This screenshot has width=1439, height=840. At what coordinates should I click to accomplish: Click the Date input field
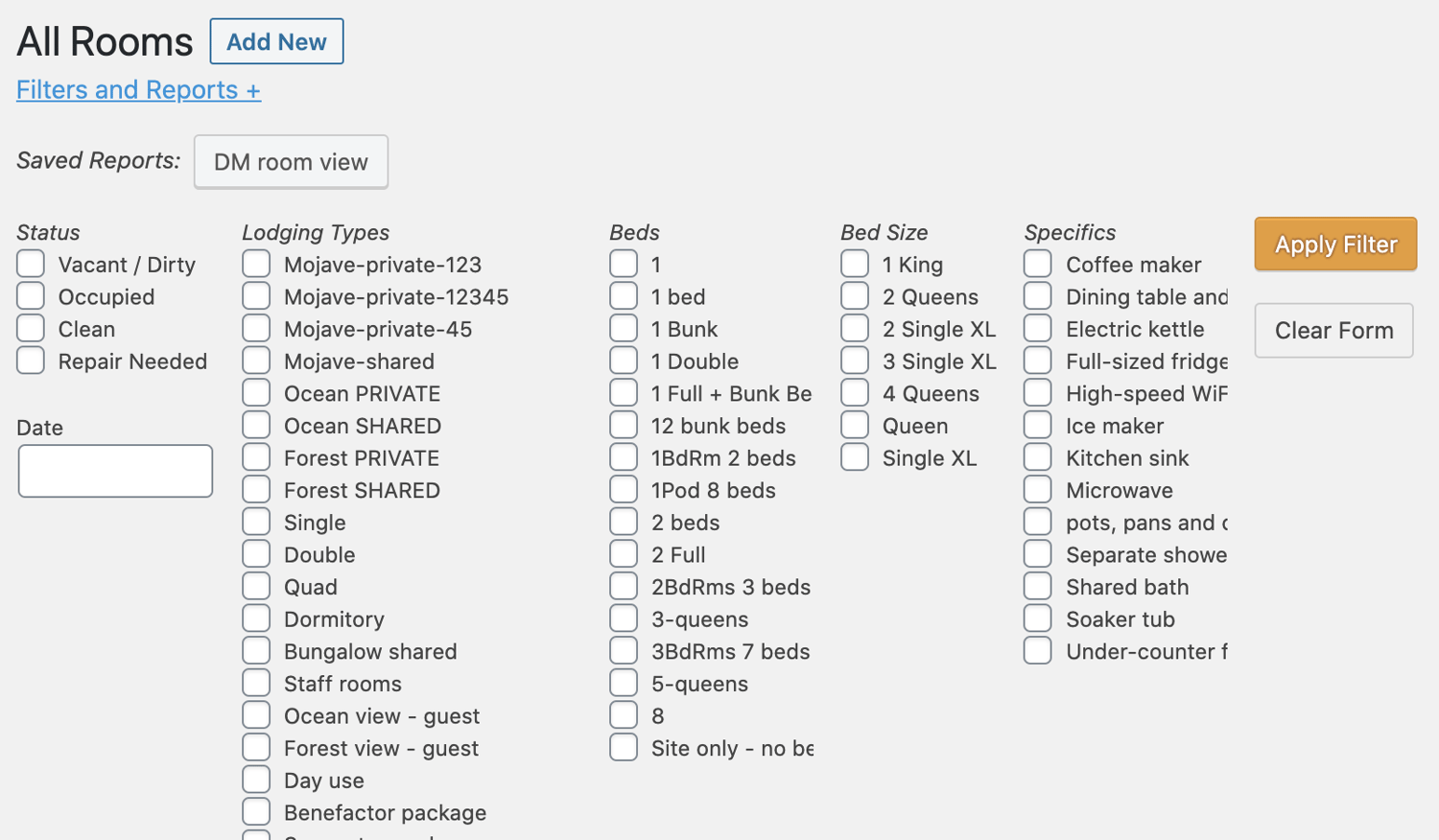(x=115, y=471)
